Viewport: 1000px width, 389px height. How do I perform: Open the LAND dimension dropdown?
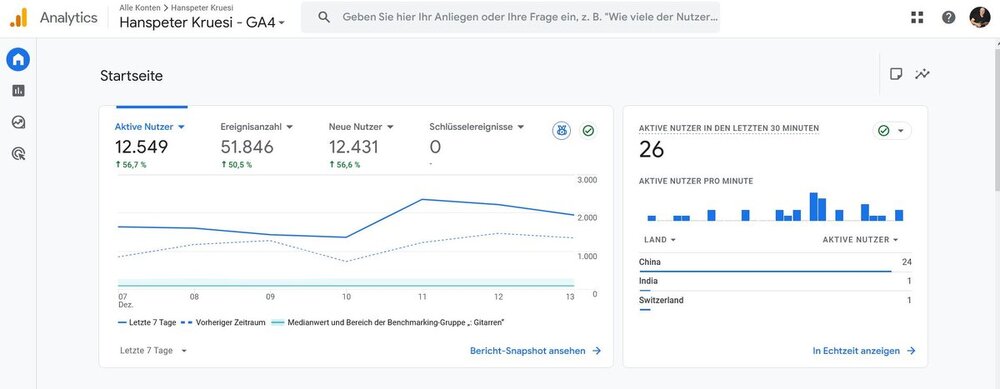tap(659, 240)
